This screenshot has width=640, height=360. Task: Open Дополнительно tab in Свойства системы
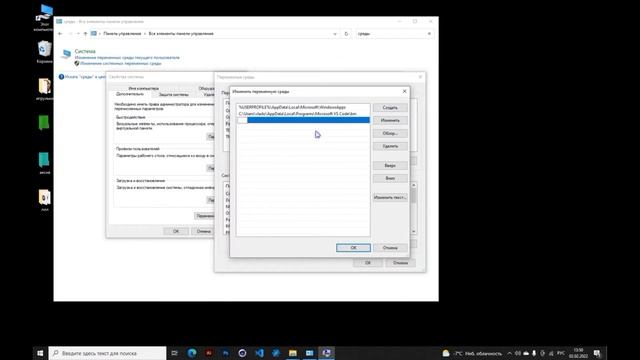[130, 94]
